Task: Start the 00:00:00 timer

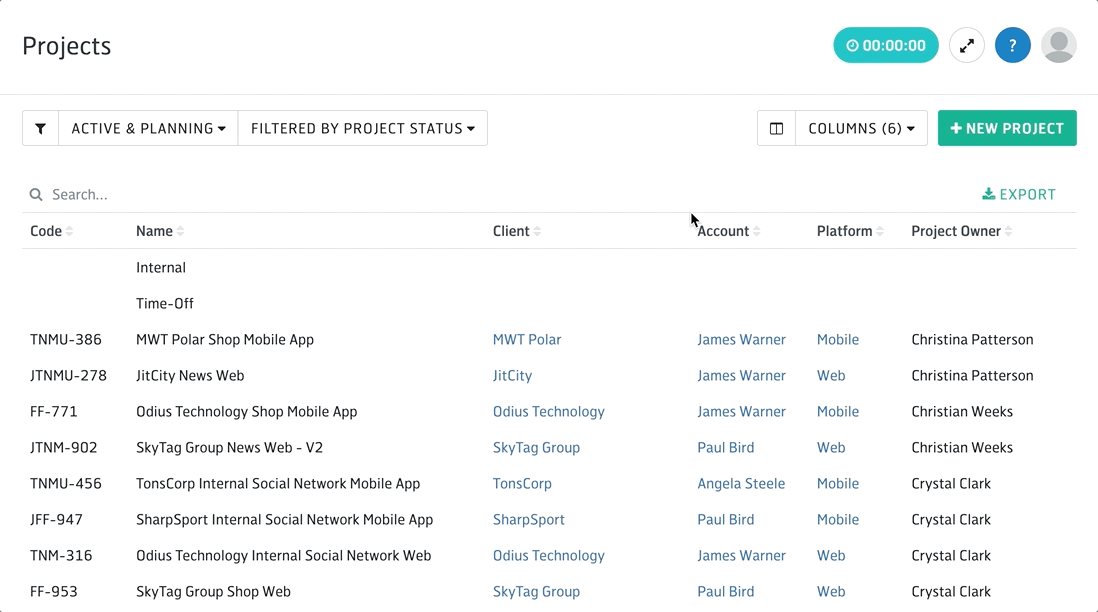Action: point(885,46)
